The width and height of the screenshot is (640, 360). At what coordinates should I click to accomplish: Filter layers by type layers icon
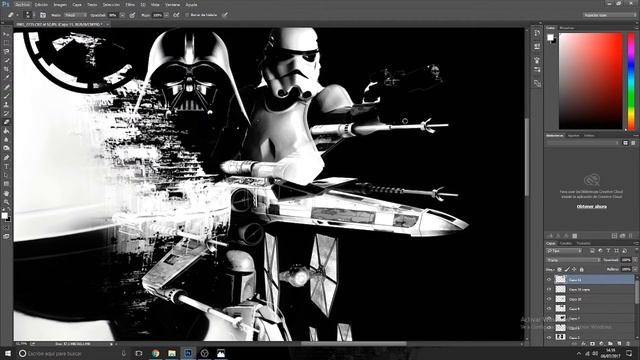click(x=608, y=251)
